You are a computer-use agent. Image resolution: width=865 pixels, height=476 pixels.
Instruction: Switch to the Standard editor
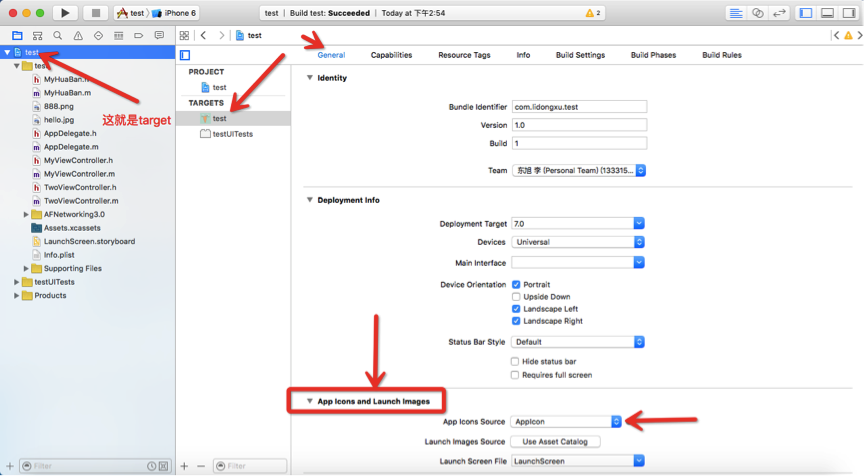coord(735,13)
